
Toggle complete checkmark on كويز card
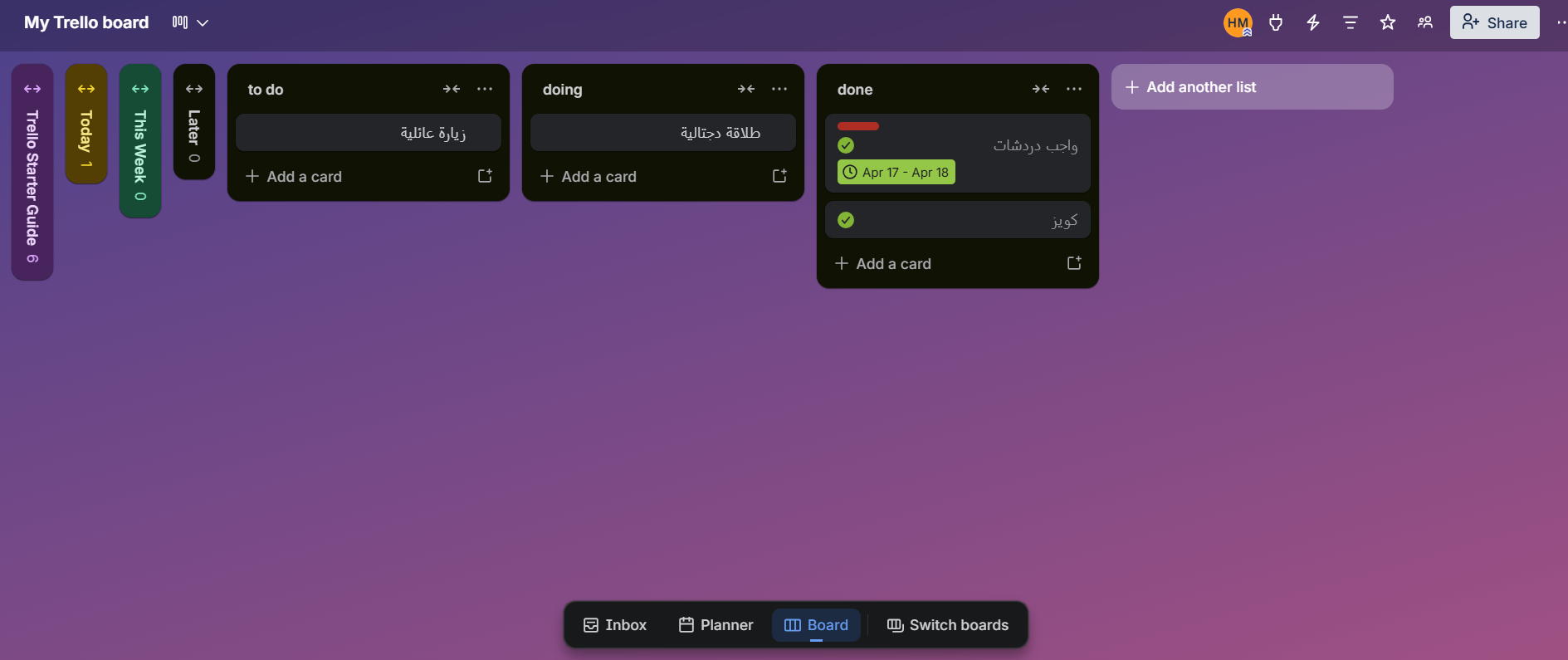tap(846, 220)
